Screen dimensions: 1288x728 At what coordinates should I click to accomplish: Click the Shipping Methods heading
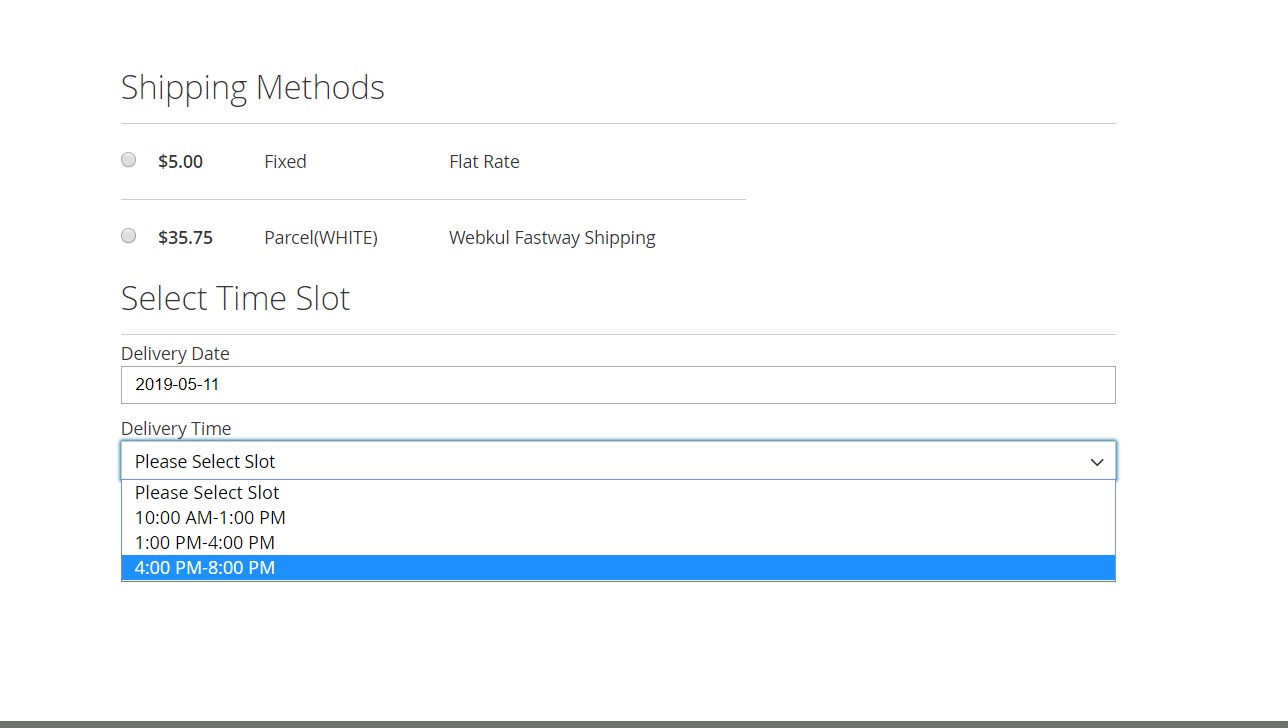(x=252, y=88)
